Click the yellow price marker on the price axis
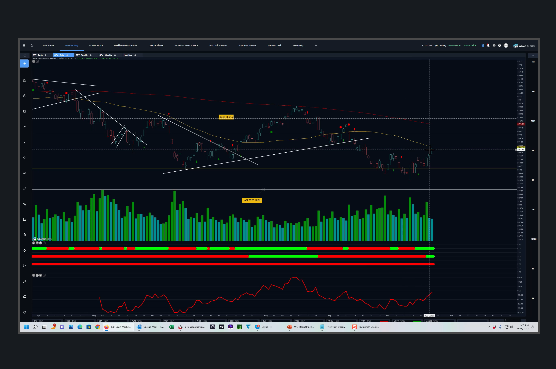 click(521, 148)
